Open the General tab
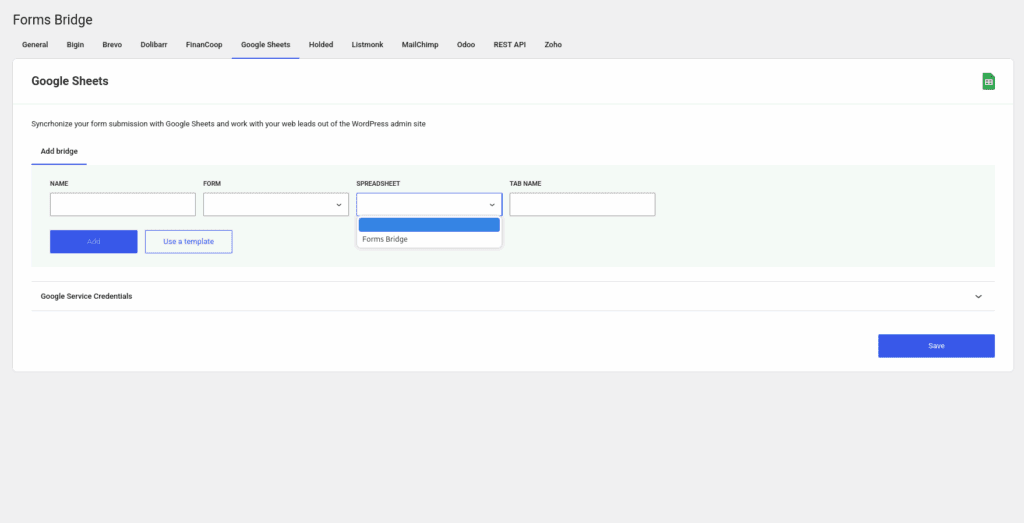 pyautogui.click(x=35, y=45)
